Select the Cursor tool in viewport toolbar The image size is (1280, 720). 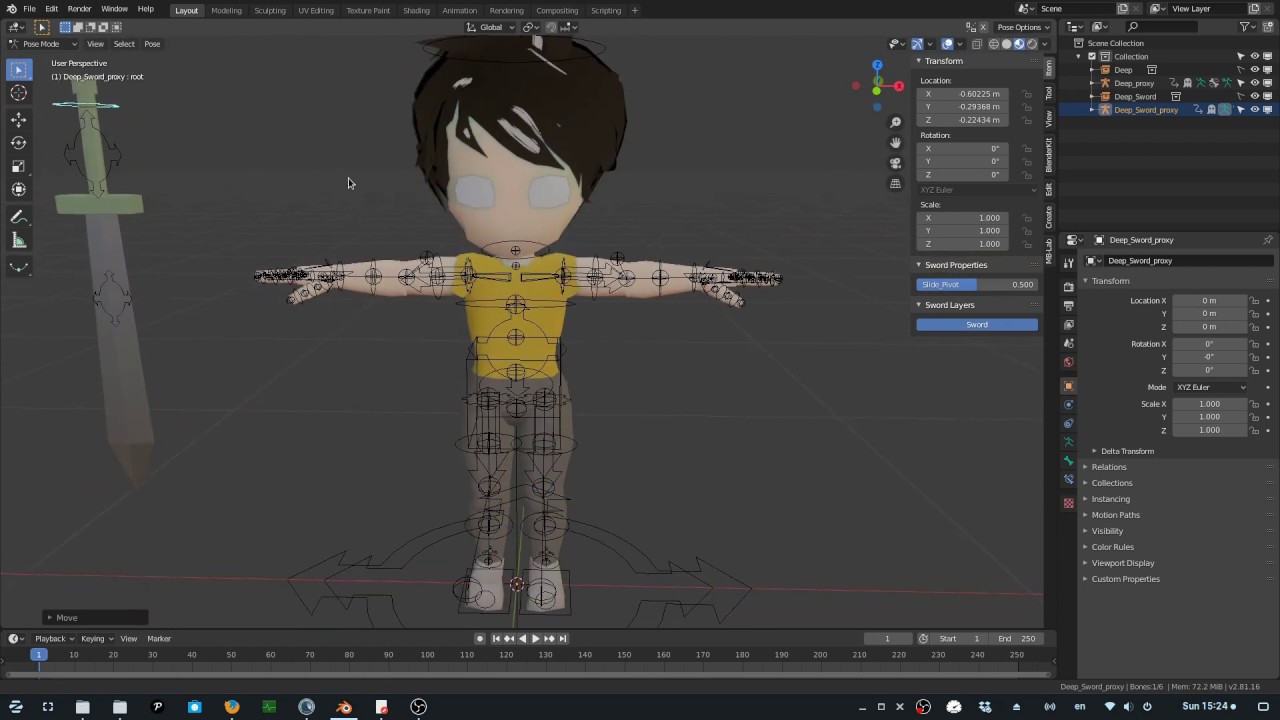click(18, 93)
